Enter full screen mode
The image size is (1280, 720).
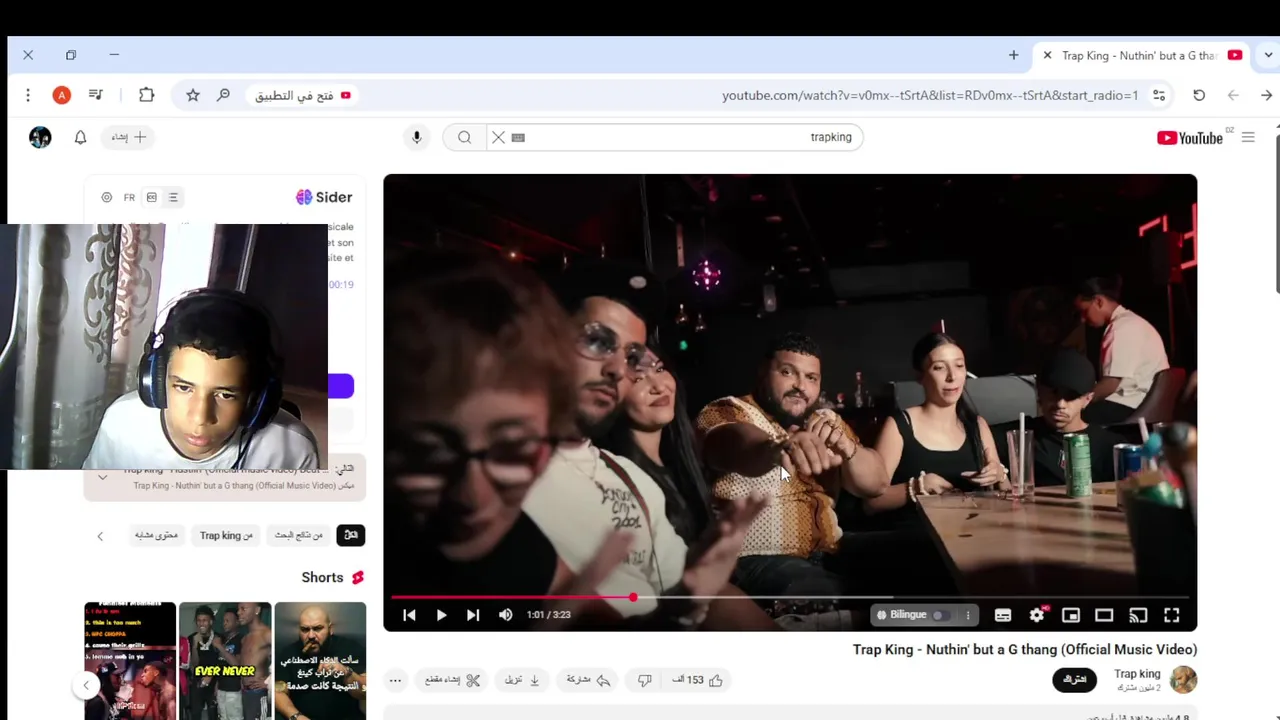point(1172,615)
